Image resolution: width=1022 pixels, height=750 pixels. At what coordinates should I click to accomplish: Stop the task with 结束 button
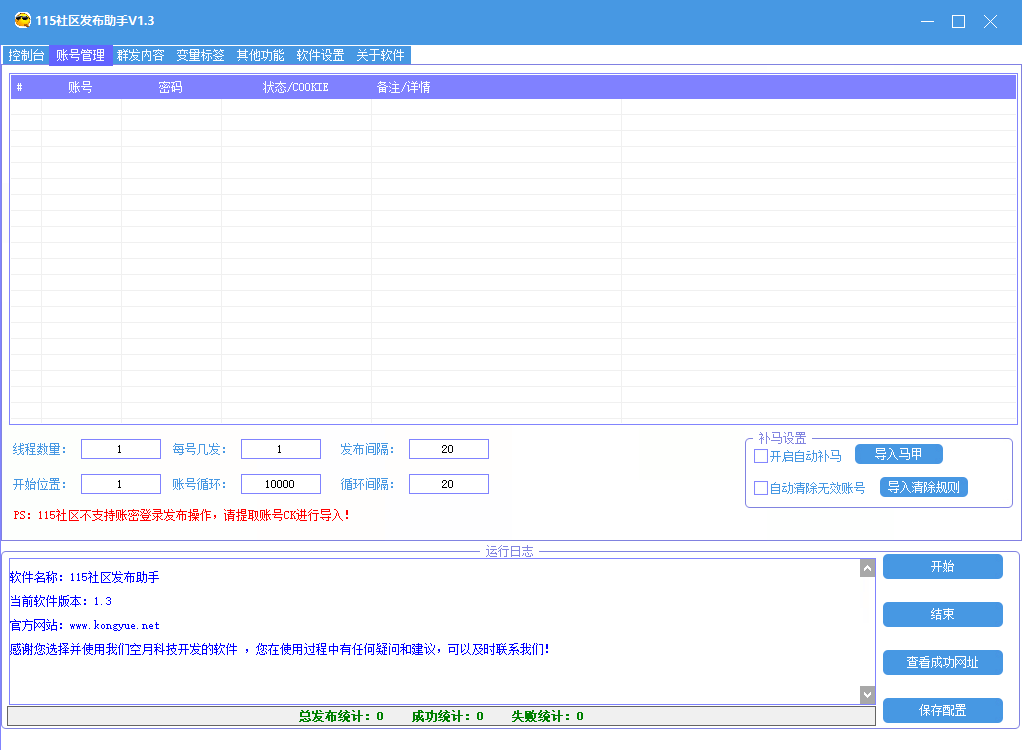pyautogui.click(x=942, y=614)
